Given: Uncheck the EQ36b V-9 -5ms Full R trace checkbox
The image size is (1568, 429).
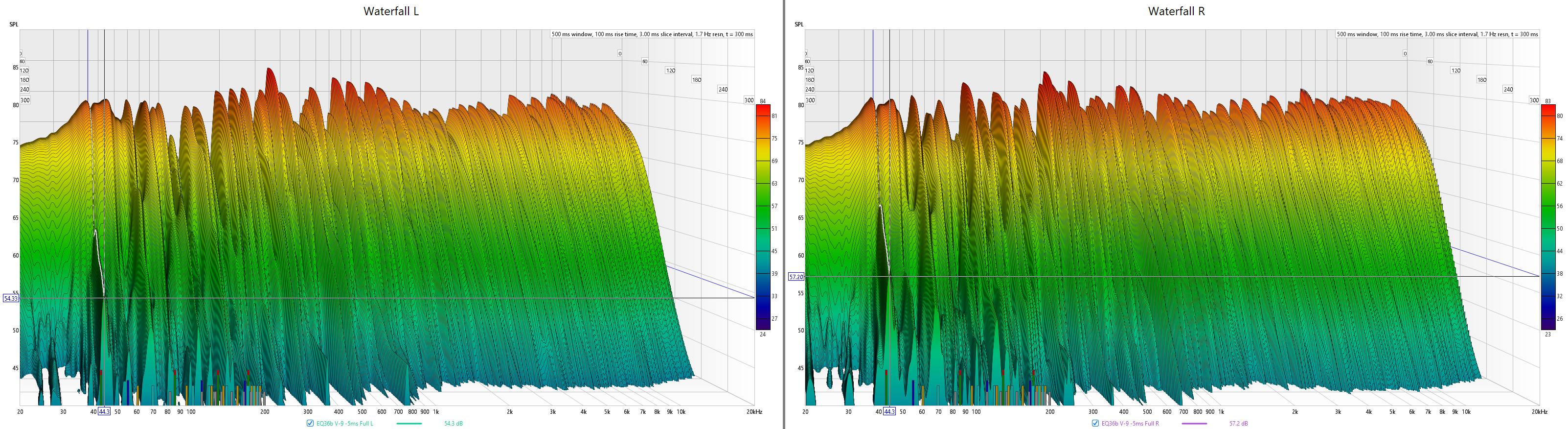Looking at the screenshot, I should (x=1095, y=423).
